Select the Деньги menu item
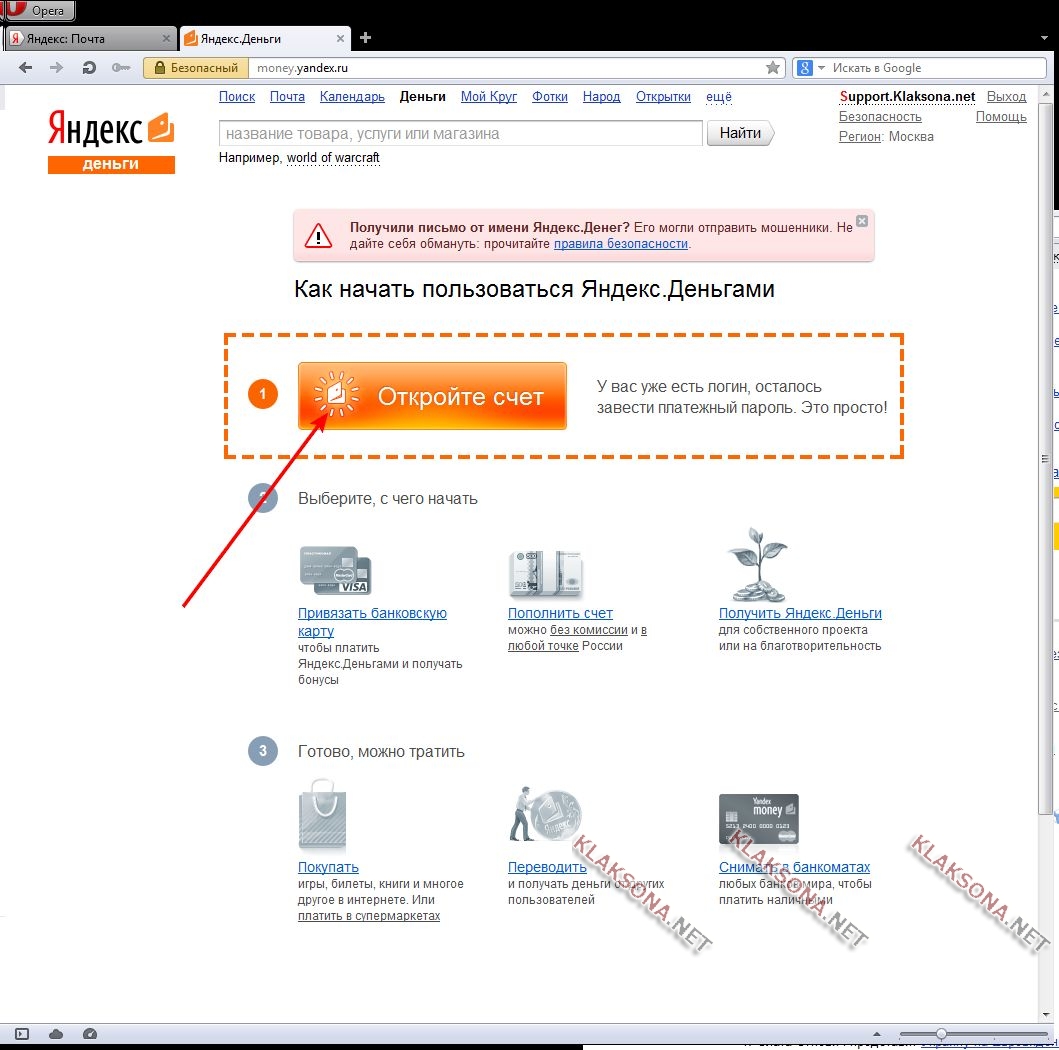1059x1050 pixels. point(422,97)
